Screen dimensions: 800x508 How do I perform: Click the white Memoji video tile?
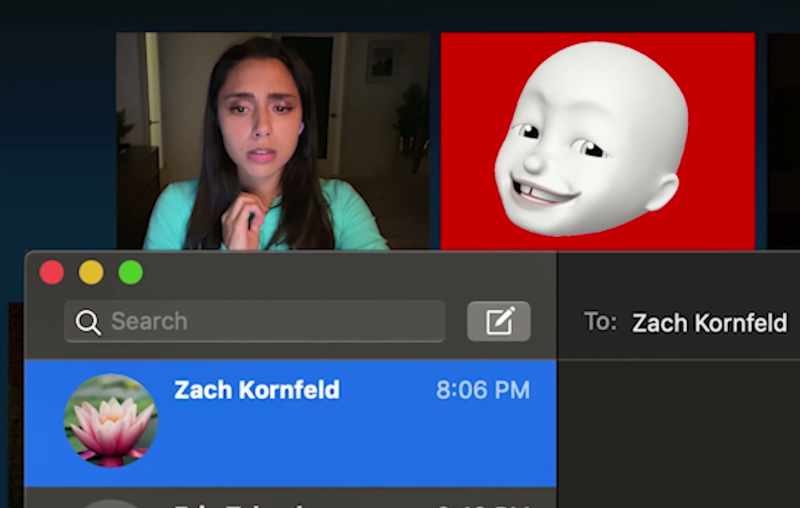pos(598,141)
